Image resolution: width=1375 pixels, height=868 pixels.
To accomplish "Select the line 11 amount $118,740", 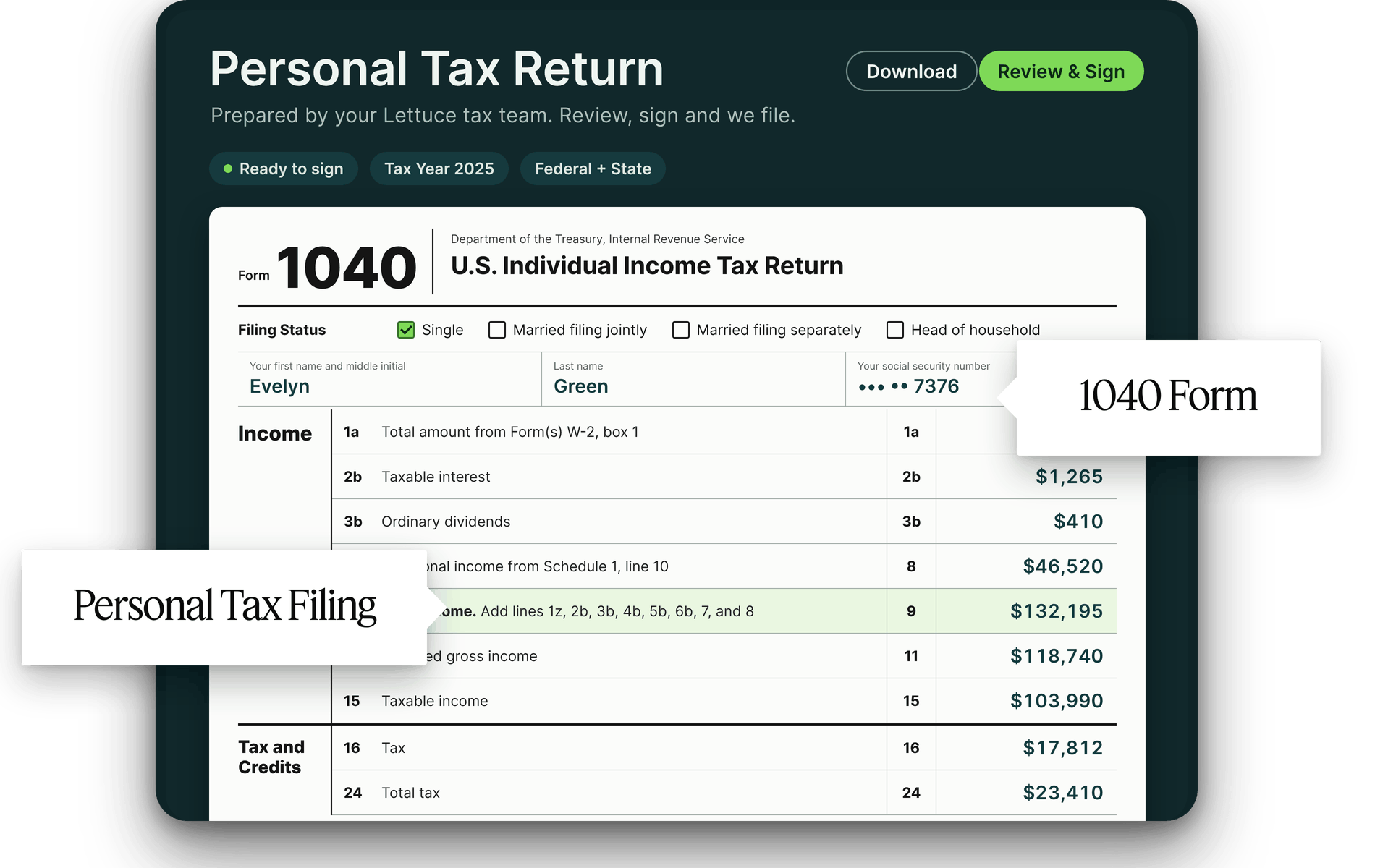I will click(1057, 656).
